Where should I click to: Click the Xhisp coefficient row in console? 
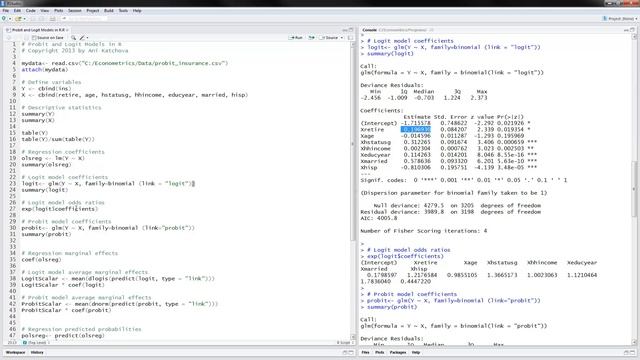point(449,167)
